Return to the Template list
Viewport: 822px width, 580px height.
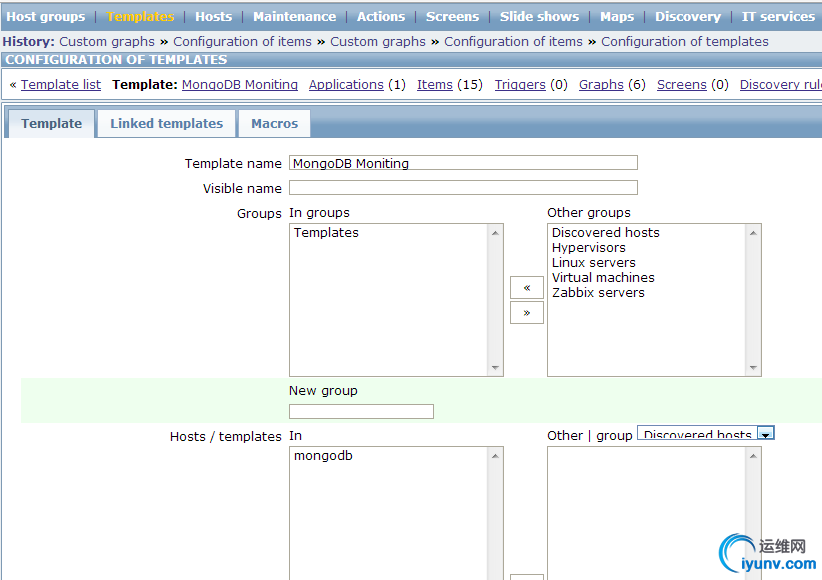(x=61, y=84)
